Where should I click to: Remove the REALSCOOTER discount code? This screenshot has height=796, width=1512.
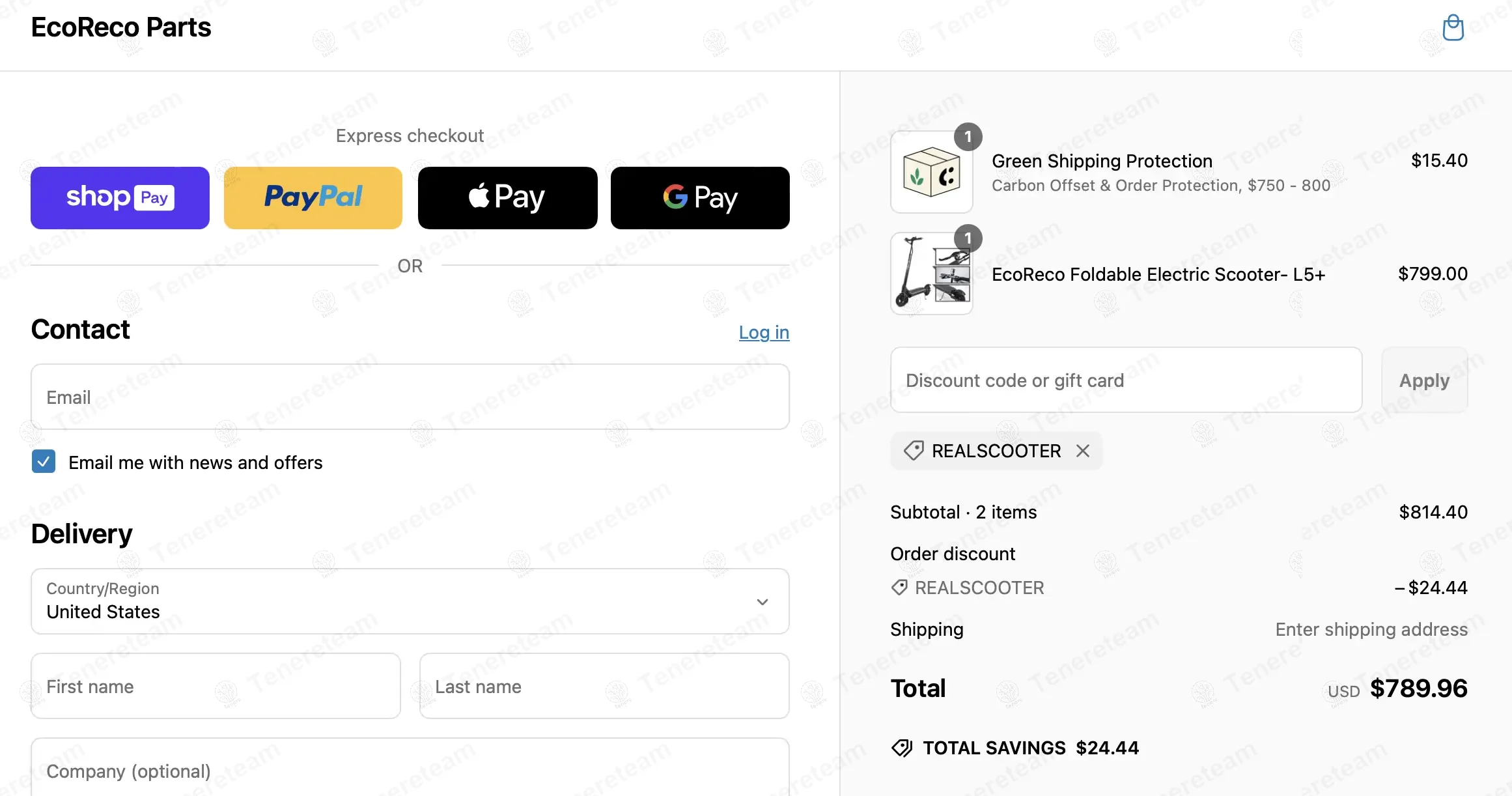point(1082,451)
